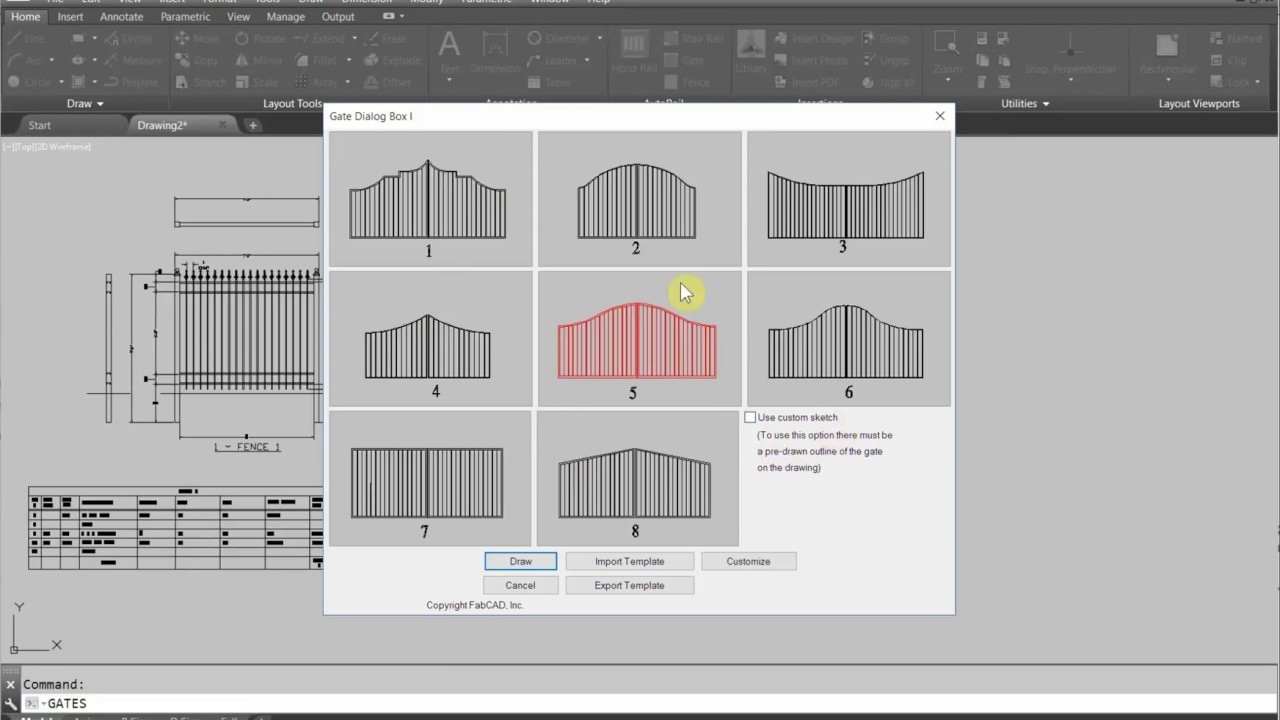This screenshot has width=1280, height=720.
Task: Choose gate style 6 thumbnail
Action: pyautogui.click(x=848, y=339)
